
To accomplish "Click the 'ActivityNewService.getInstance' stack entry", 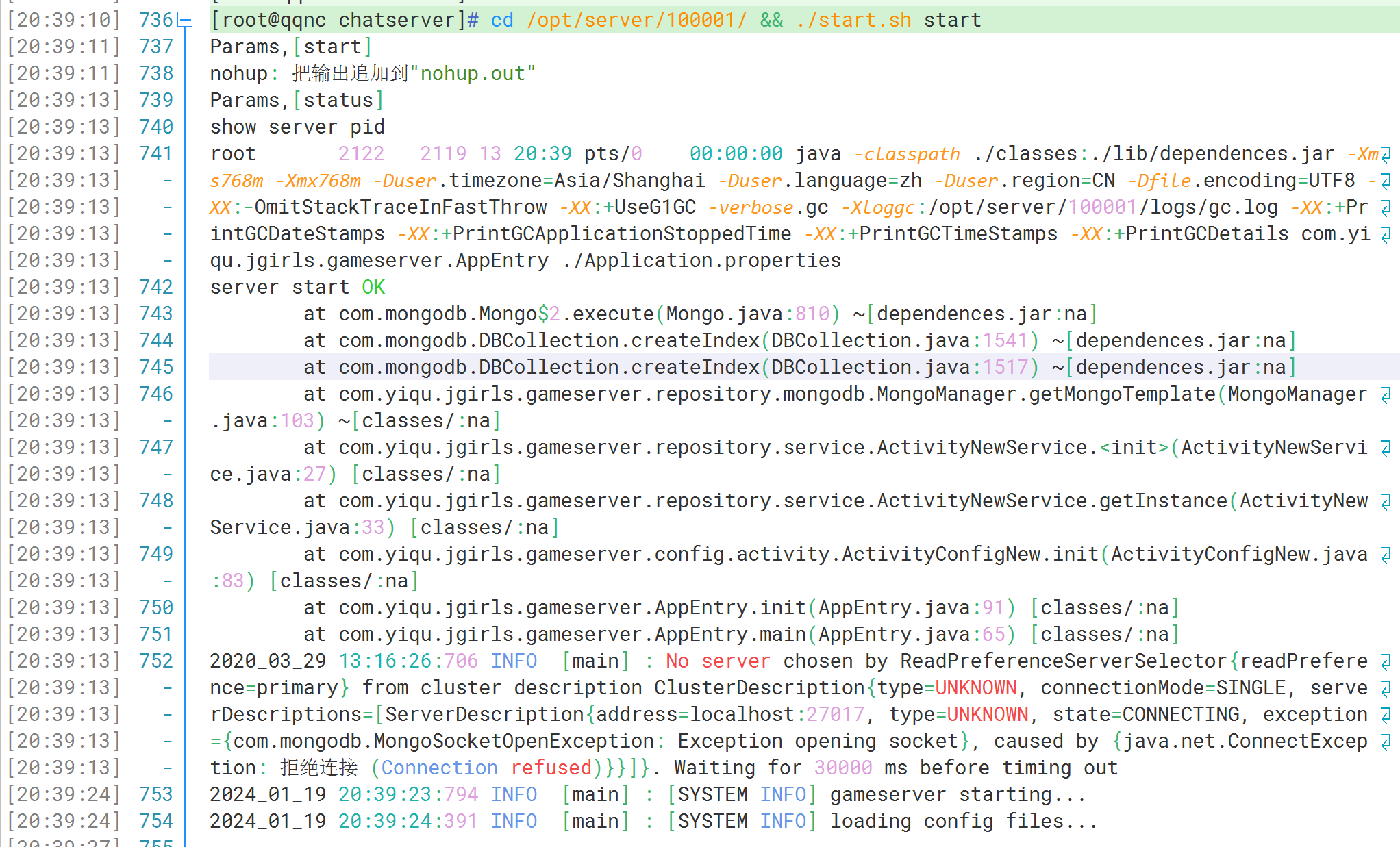I will pyautogui.click(x=1053, y=501).
